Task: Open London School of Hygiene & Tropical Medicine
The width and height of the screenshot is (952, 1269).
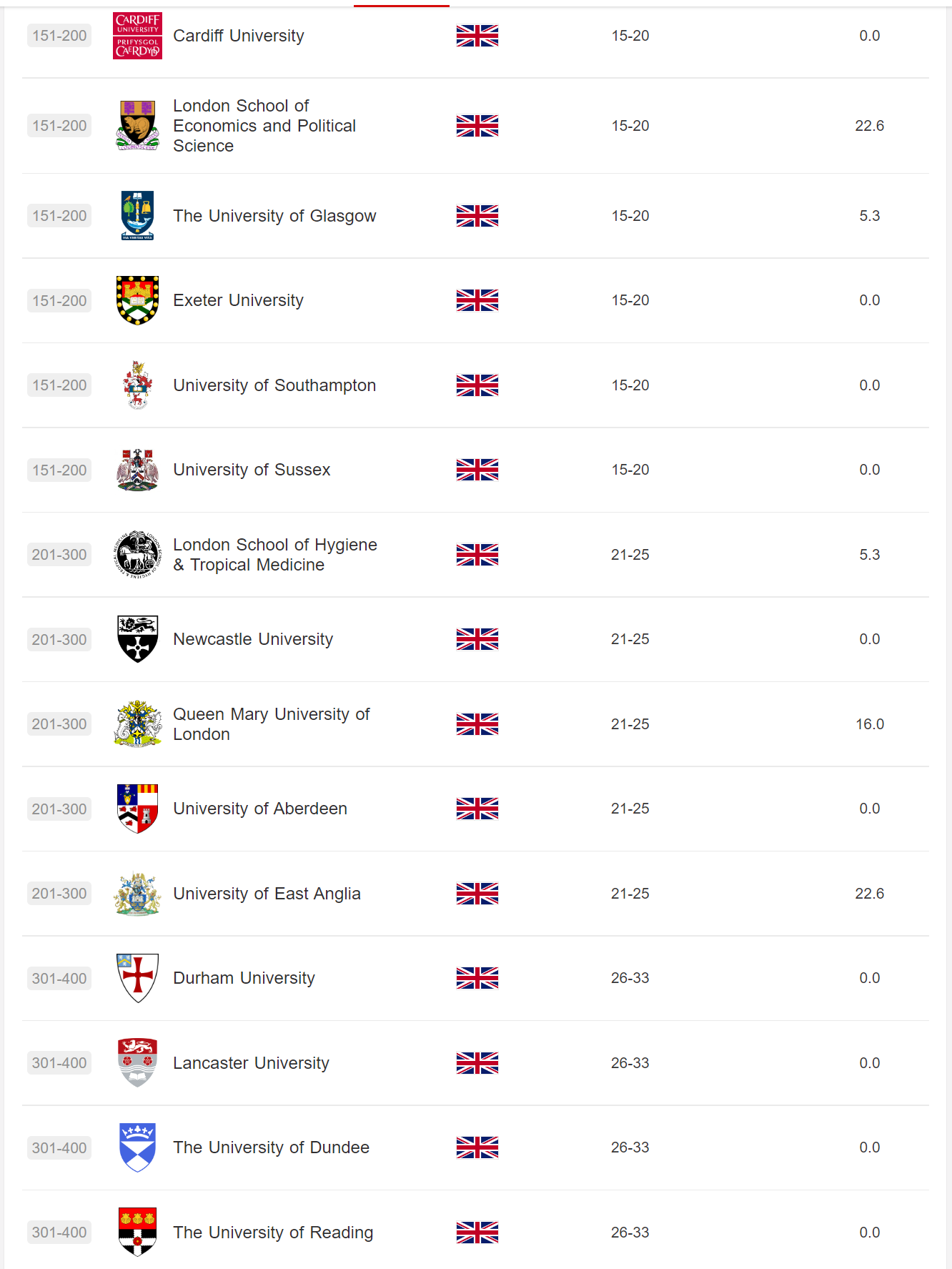Action: click(274, 555)
